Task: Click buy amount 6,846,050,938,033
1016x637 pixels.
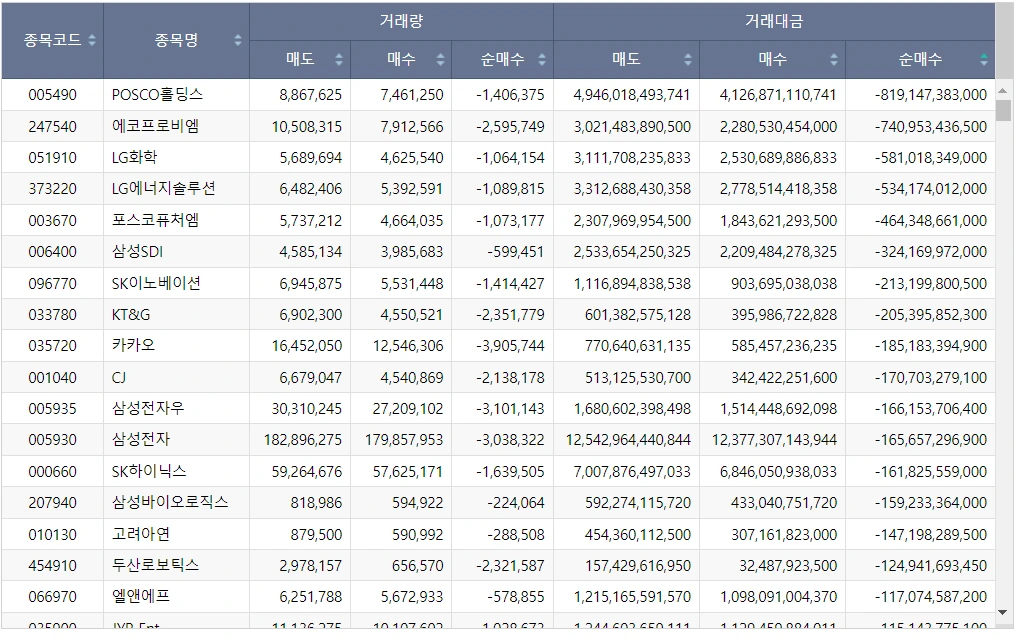Action: point(778,471)
